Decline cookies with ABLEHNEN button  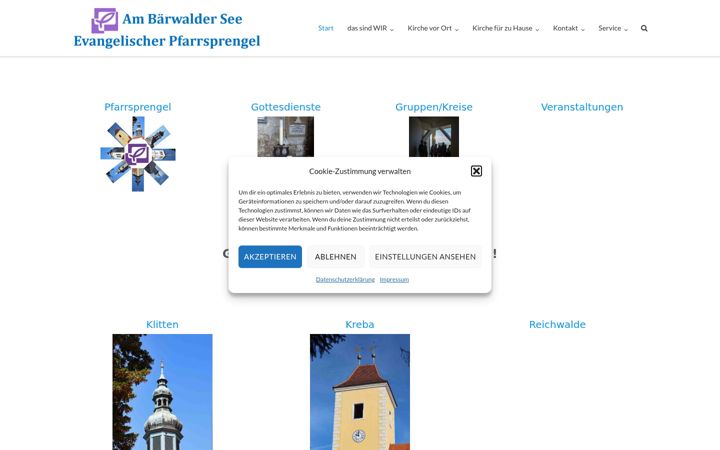pos(336,257)
